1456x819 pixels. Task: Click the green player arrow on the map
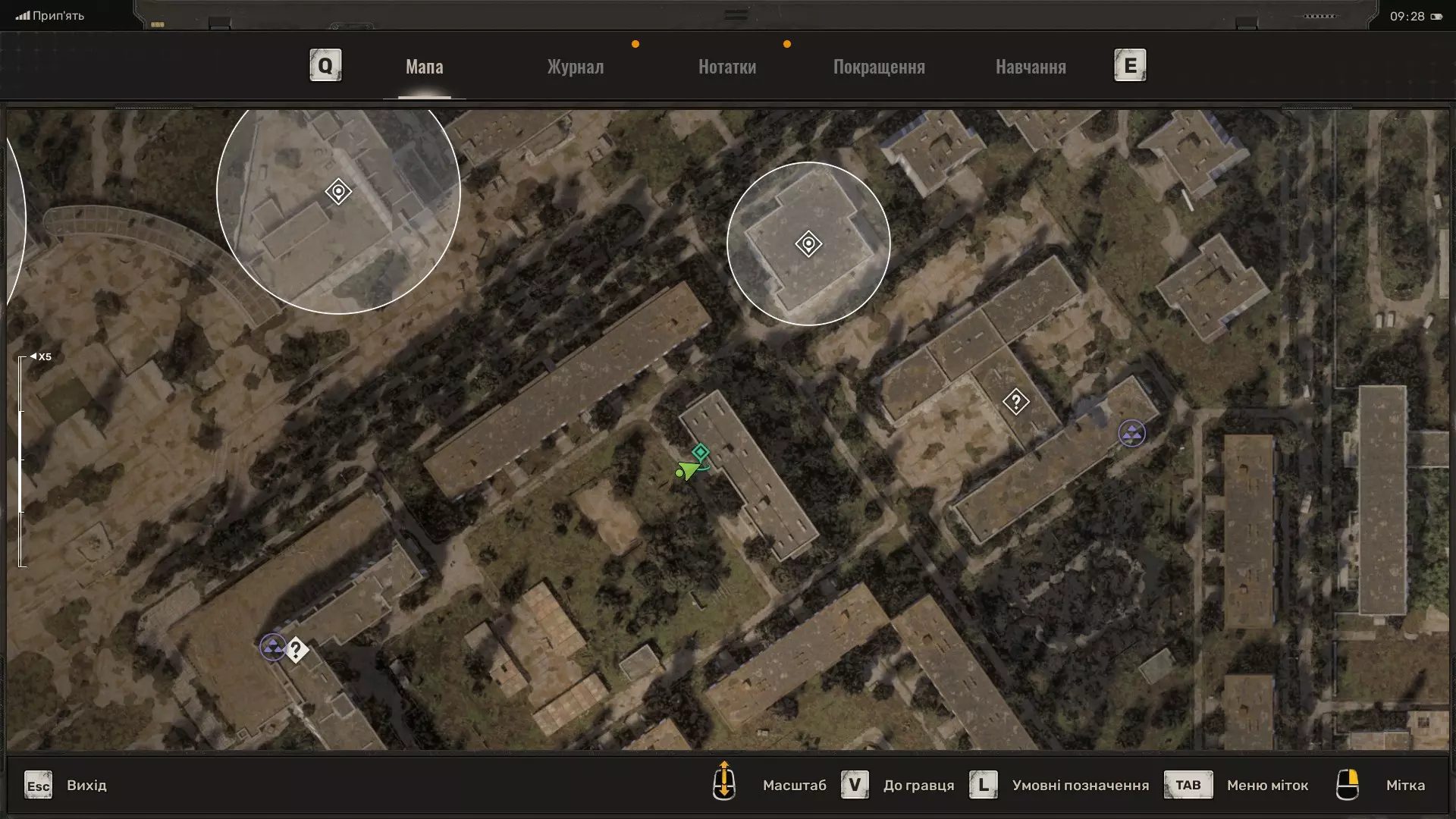(687, 471)
